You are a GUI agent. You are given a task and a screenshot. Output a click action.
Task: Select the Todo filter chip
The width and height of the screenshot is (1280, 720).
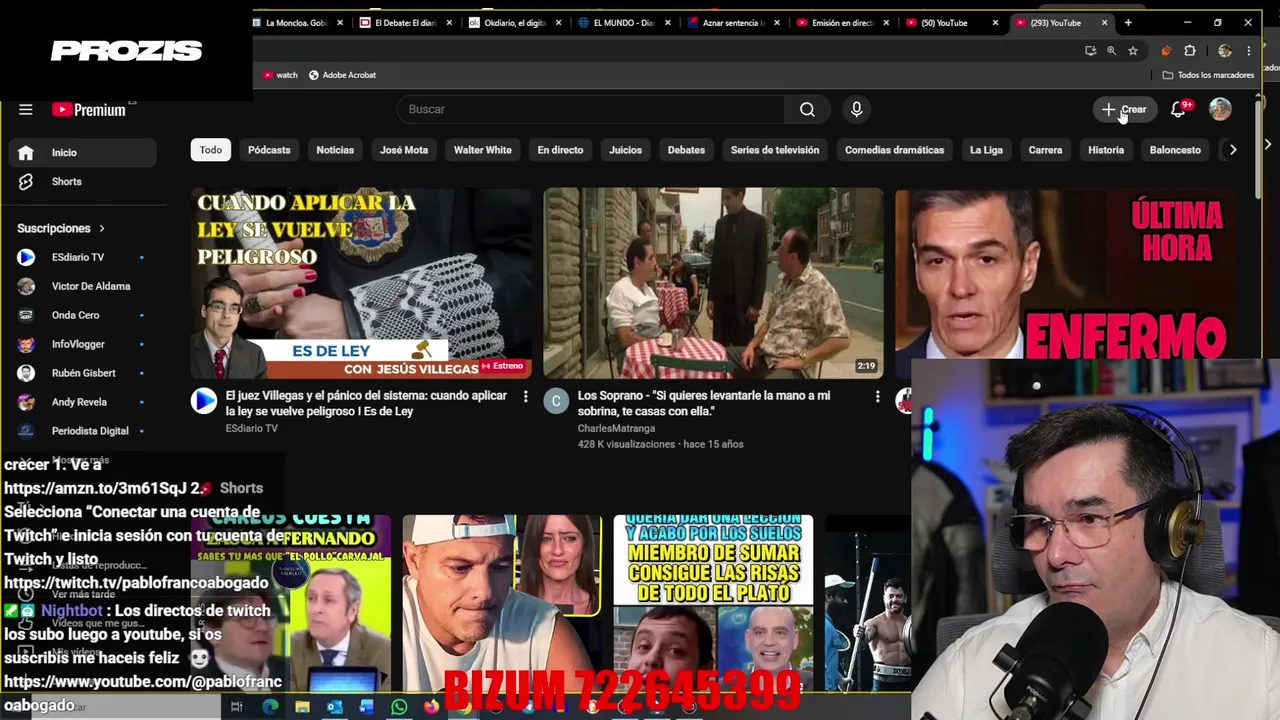tap(211, 150)
